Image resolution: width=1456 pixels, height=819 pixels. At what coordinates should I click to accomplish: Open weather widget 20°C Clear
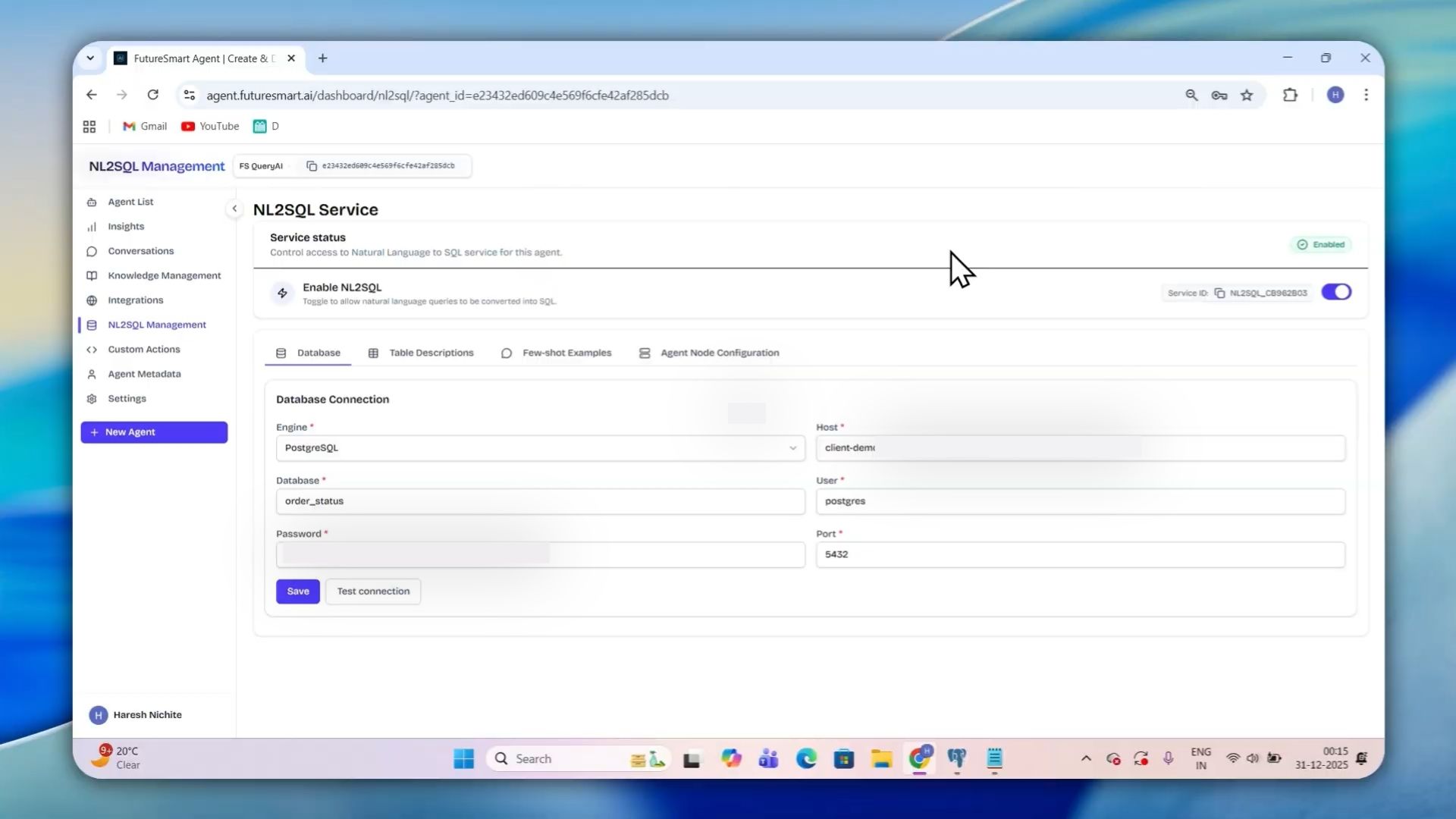[x=115, y=758]
